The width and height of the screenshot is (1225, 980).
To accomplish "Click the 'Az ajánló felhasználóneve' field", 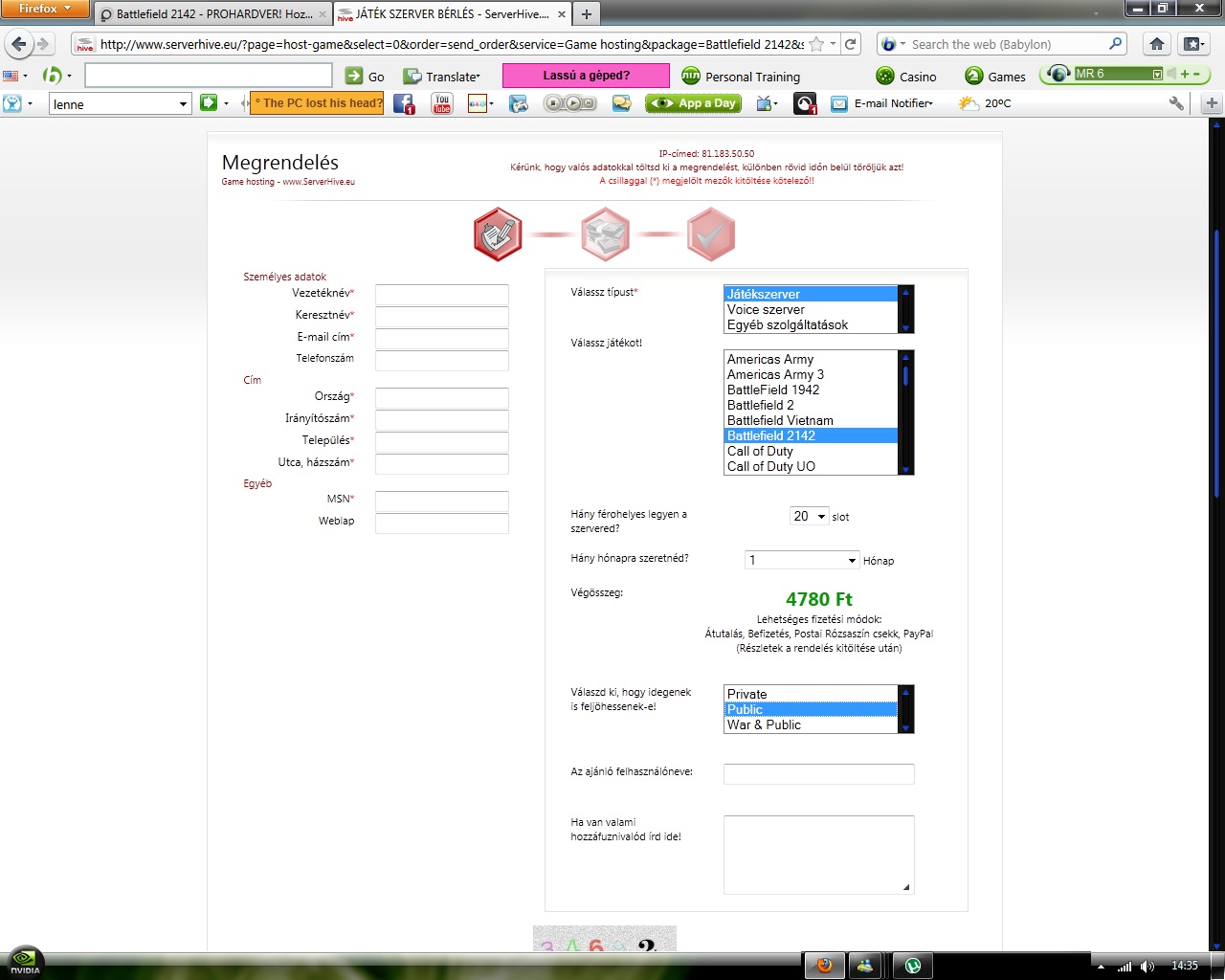I will (x=819, y=774).
